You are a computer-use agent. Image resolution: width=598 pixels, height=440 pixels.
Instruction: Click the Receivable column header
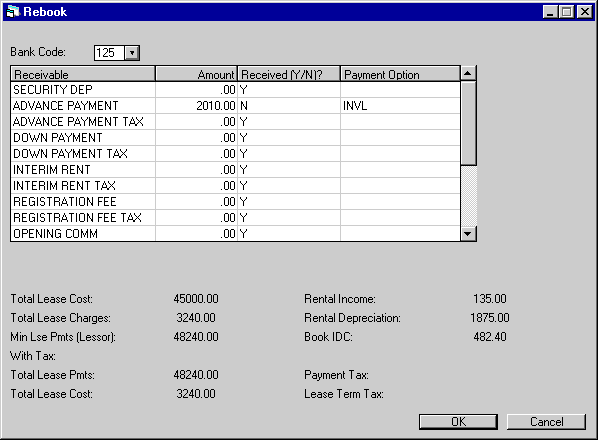click(x=83, y=74)
